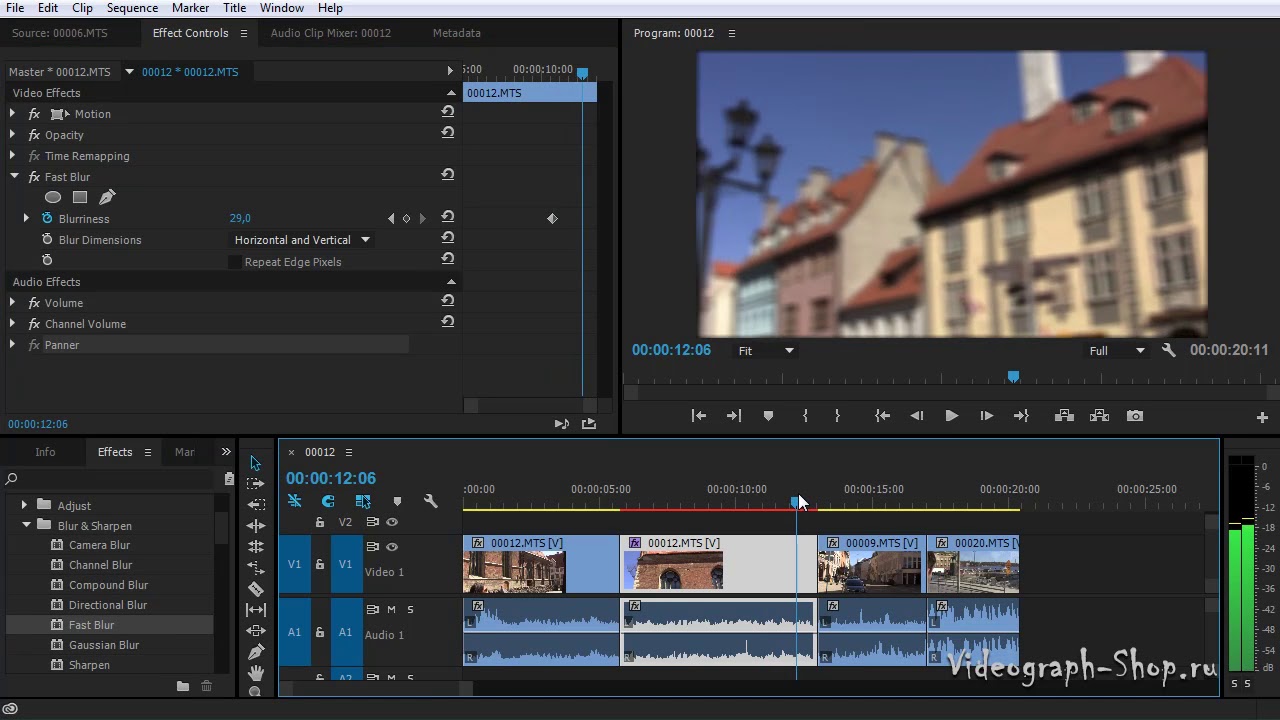This screenshot has width=1280, height=720.
Task: Select Gaussian Blur effect
Action: coord(104,645)
